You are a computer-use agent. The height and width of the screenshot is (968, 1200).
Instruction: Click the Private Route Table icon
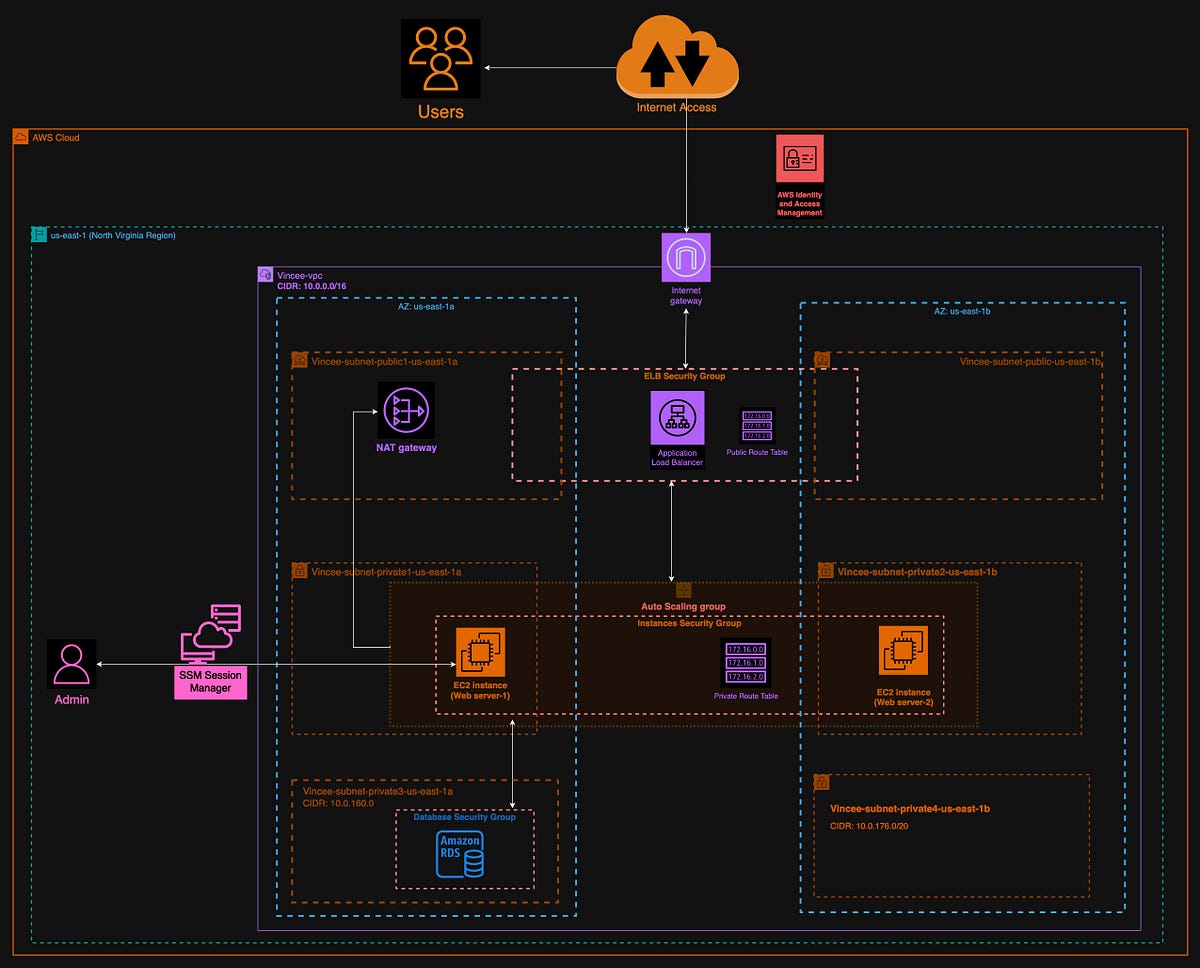[x=746, y=660]
